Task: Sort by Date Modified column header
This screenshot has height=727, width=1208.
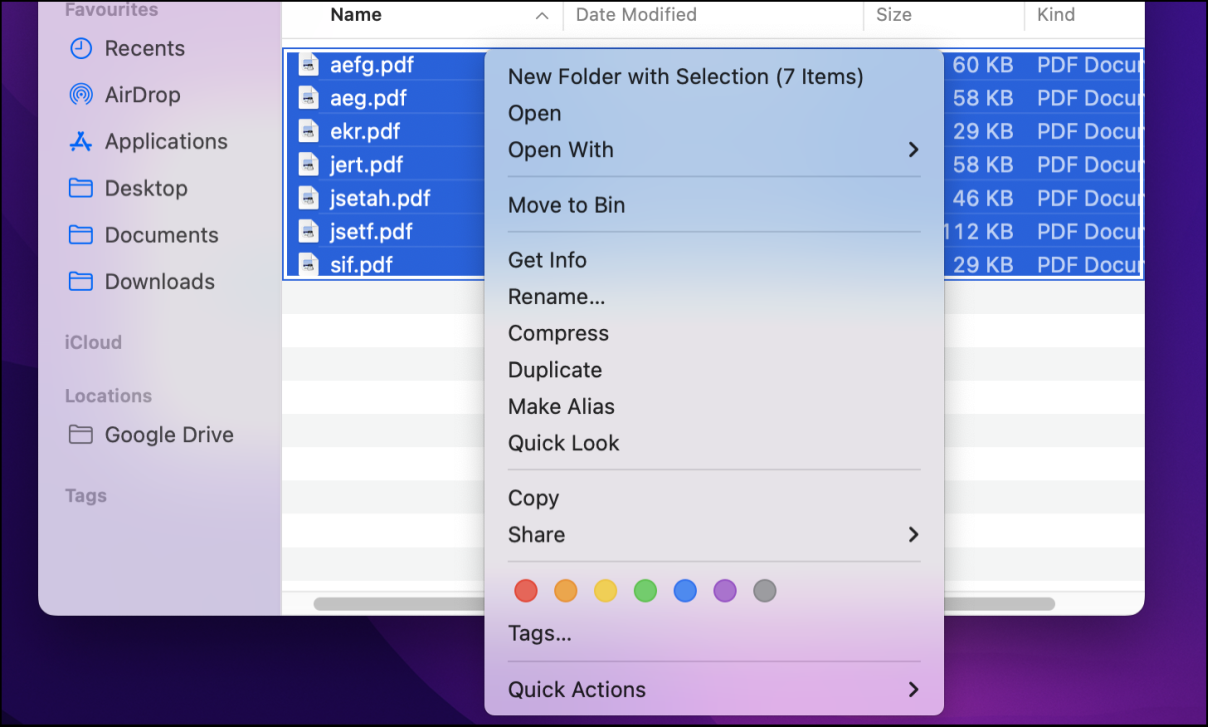Action: tap(636, 15)
